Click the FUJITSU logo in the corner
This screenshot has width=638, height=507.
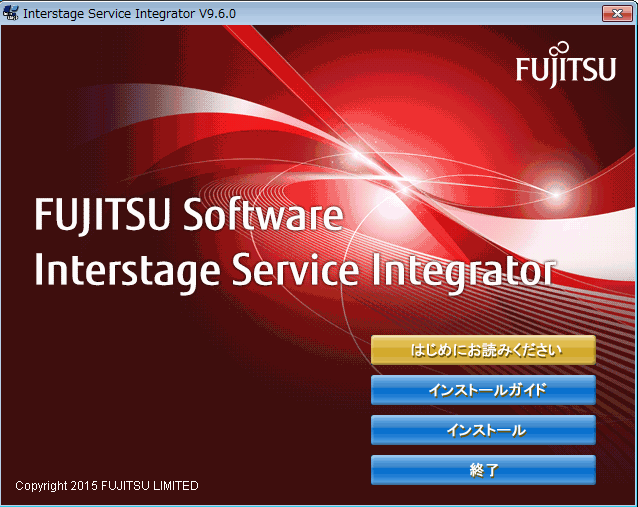(x=566, y=65)
